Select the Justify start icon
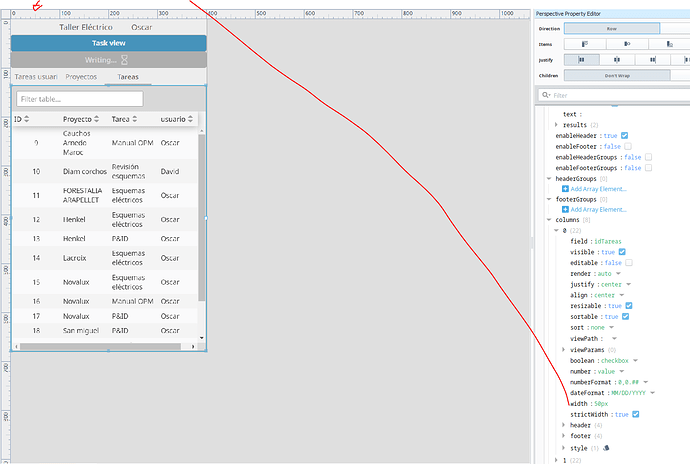 (581, 60)
